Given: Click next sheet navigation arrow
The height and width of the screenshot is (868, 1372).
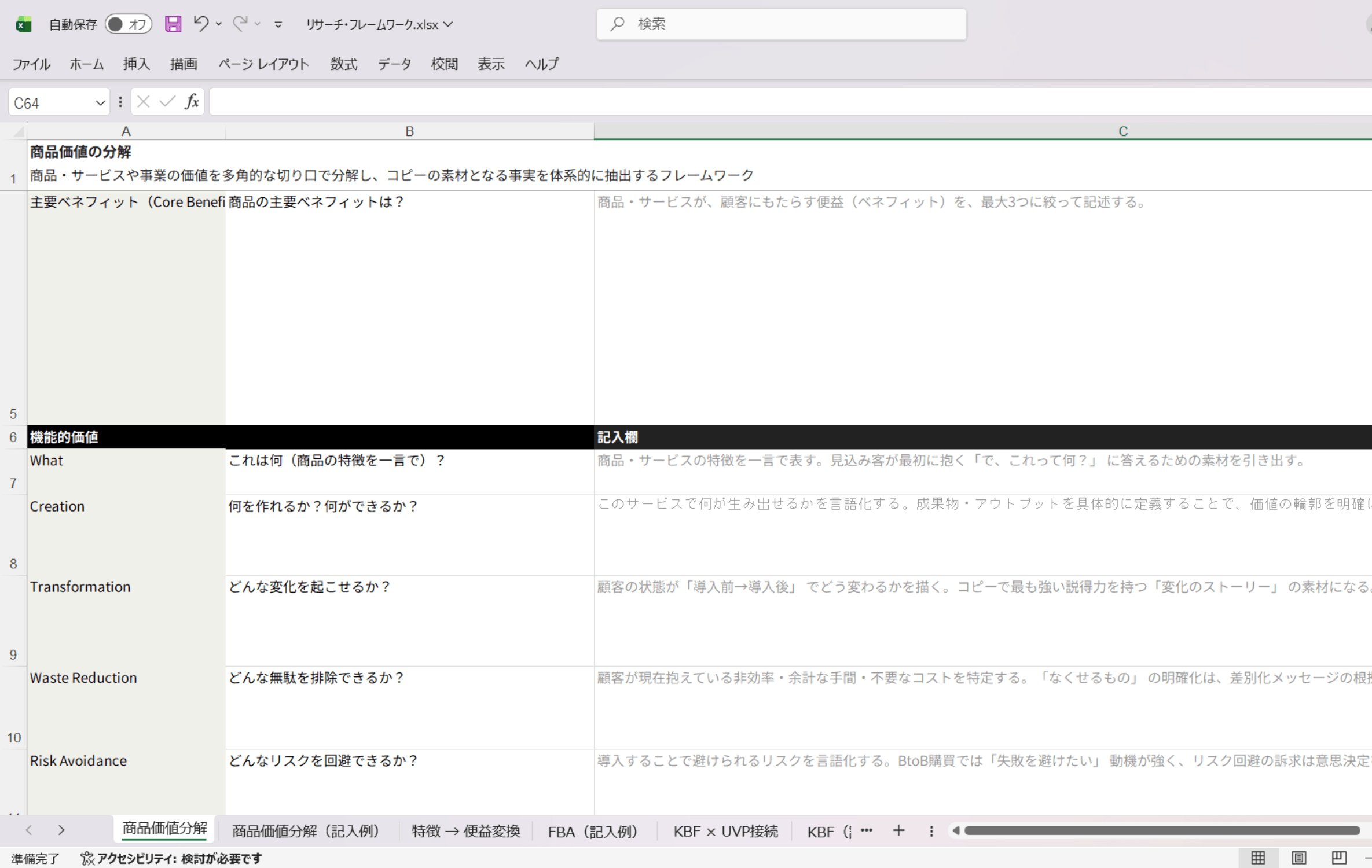Looking at the screenshot, I should (61, 830).
